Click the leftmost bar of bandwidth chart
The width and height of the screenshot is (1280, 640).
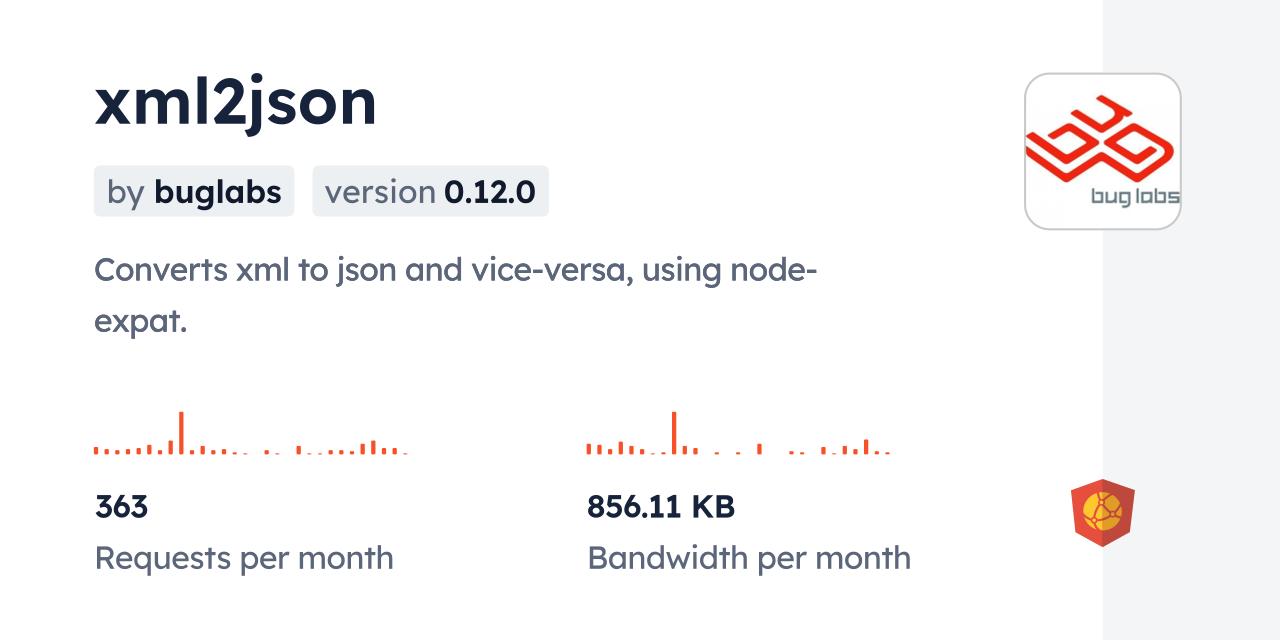click(589, 449)
